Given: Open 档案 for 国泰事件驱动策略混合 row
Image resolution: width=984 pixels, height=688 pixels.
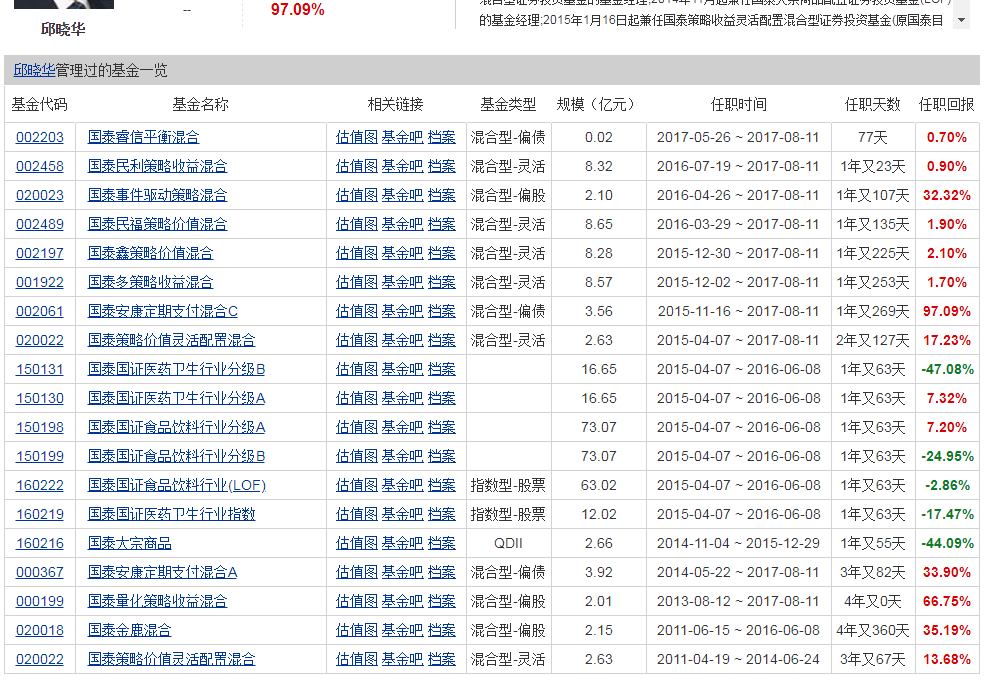Looking at the screenshot, I should (441, 195).
